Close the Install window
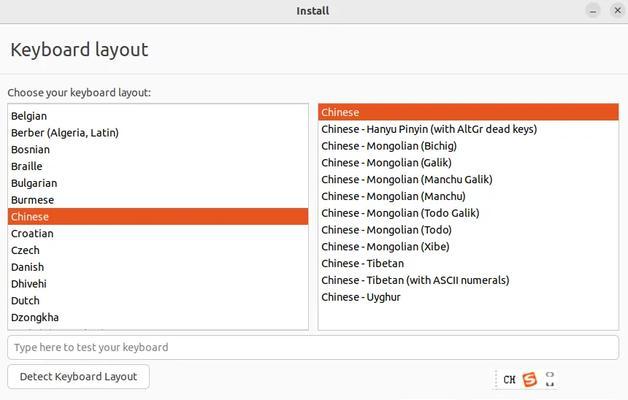Viewport: 628px width, 400px height. (x=618, y=11)
